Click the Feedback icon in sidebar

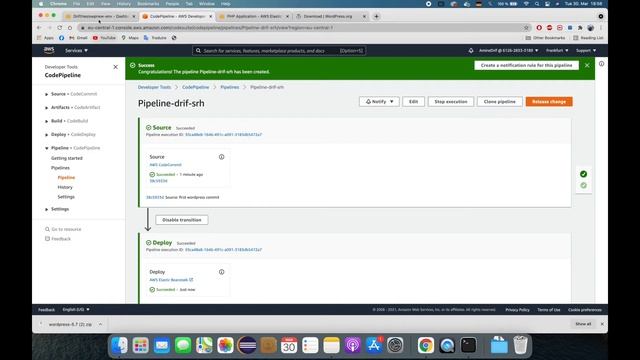(47, 239)
